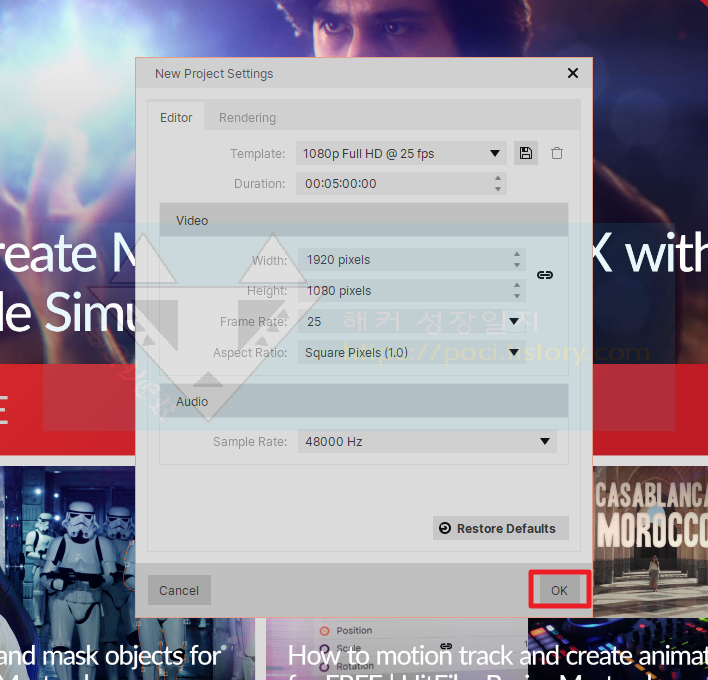Click Restore Defaults button
The image size is (708, 680).
pyautogui.click(x=500, y=528)
